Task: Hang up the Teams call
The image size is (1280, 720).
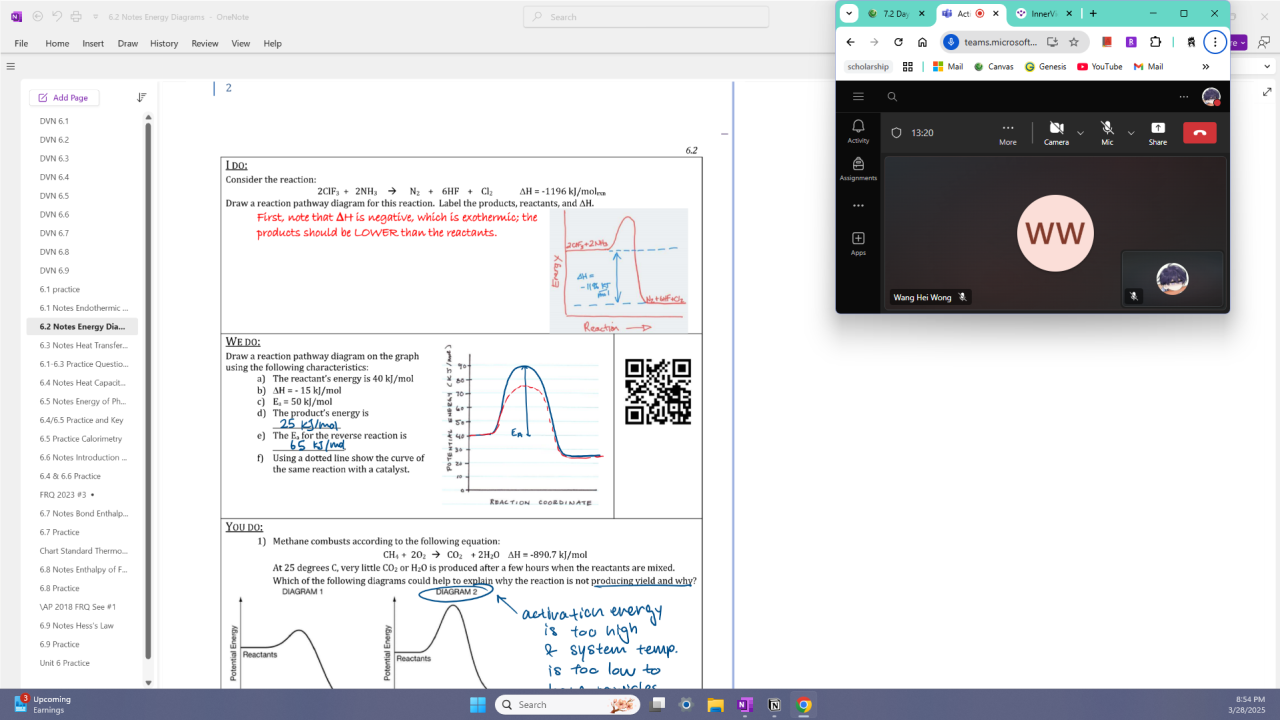Action: pyautogui.click(x=1199, y=132)
